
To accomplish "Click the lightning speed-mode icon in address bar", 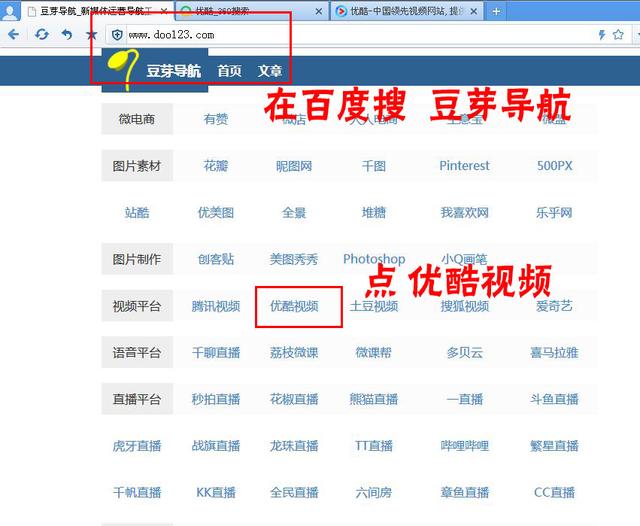I will click(x=602, y=35).
